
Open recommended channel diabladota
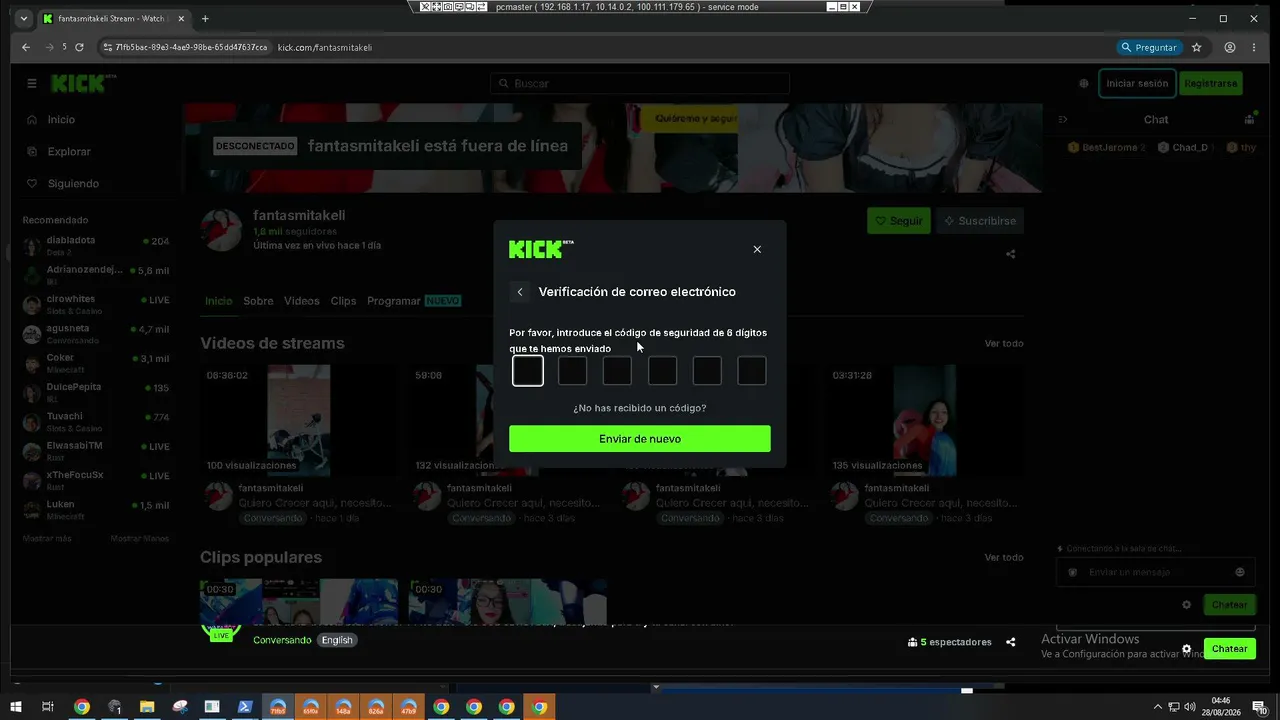(96, 245)
